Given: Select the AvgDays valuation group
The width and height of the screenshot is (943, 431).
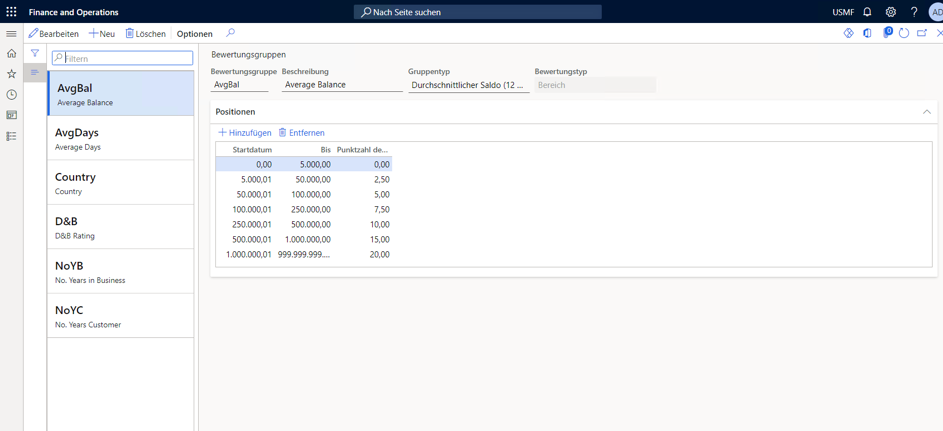Looking at the screenshot, I should pyautogui.click(x=121, y=138).
